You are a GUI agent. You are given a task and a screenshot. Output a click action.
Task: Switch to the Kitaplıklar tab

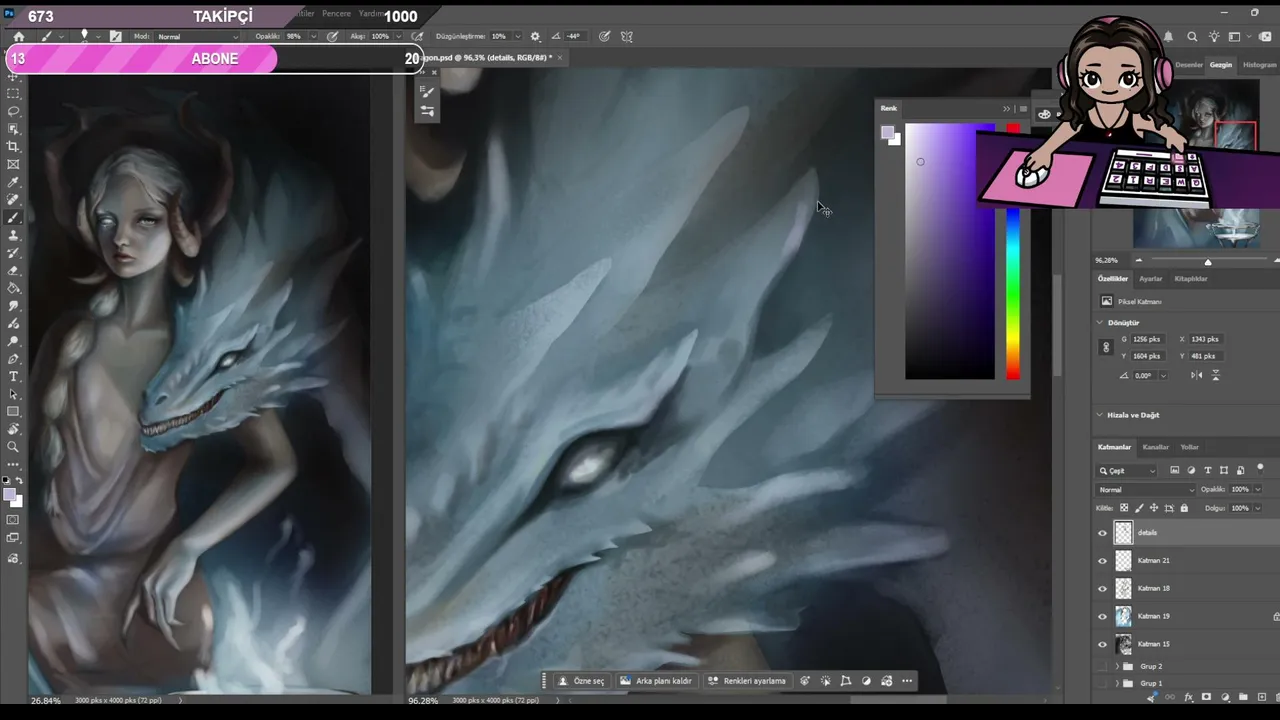[1191, 279]
